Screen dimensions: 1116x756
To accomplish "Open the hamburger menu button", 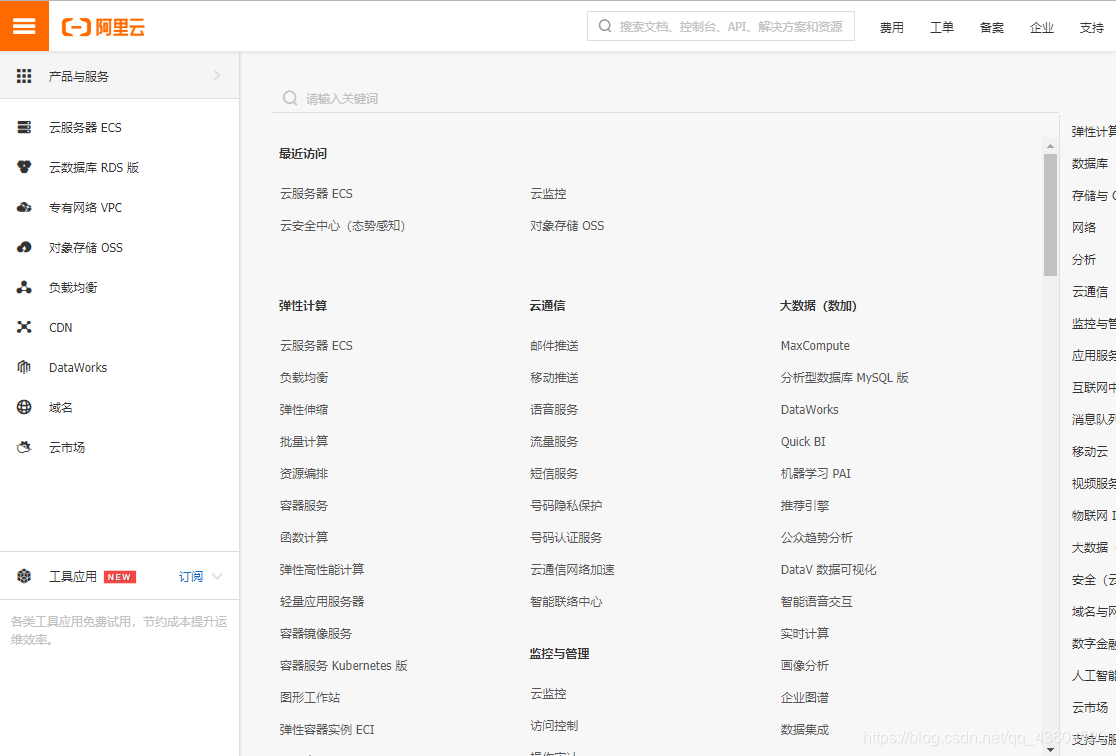I will (x=24, y=26).
